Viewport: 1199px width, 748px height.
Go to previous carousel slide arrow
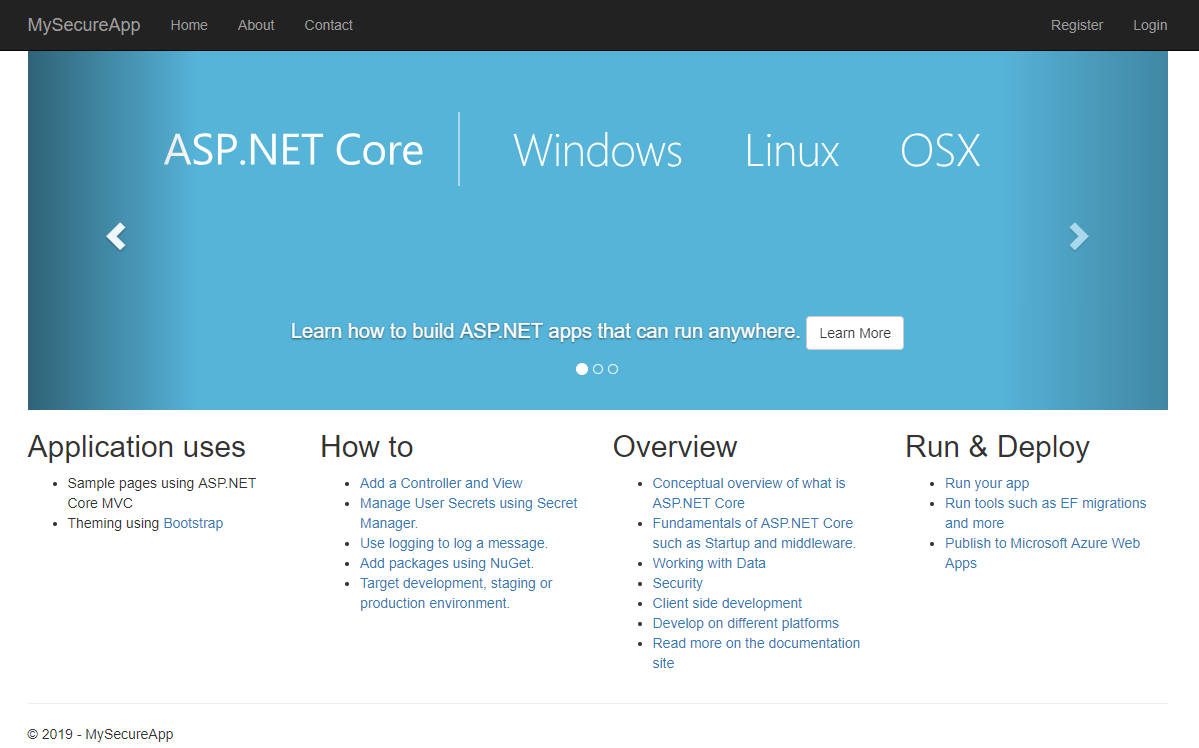(116, 236)
